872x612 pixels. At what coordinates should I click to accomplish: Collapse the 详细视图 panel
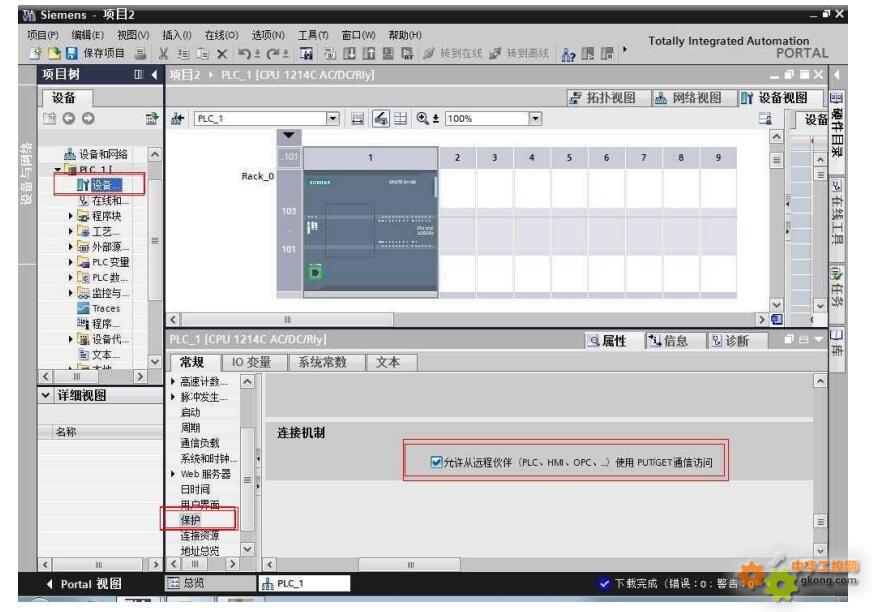[46, 395]
